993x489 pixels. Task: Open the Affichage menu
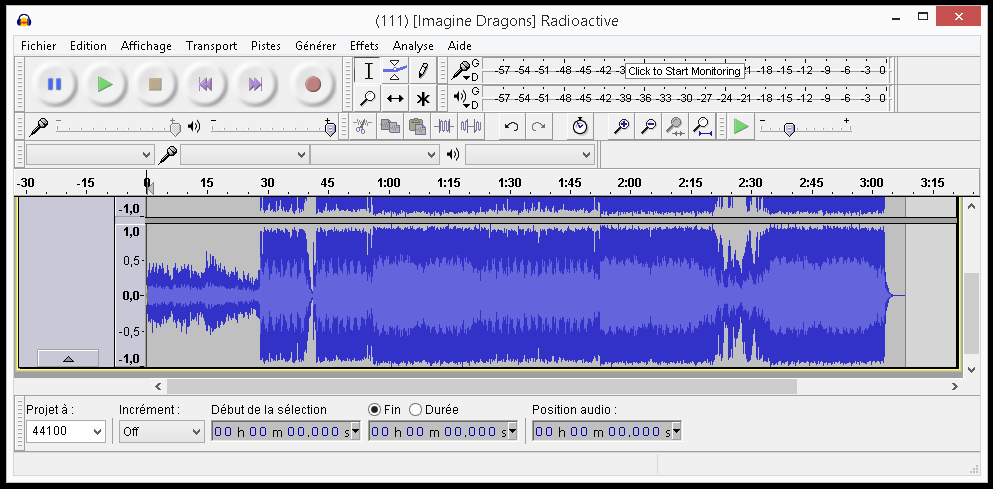(146, 46)
